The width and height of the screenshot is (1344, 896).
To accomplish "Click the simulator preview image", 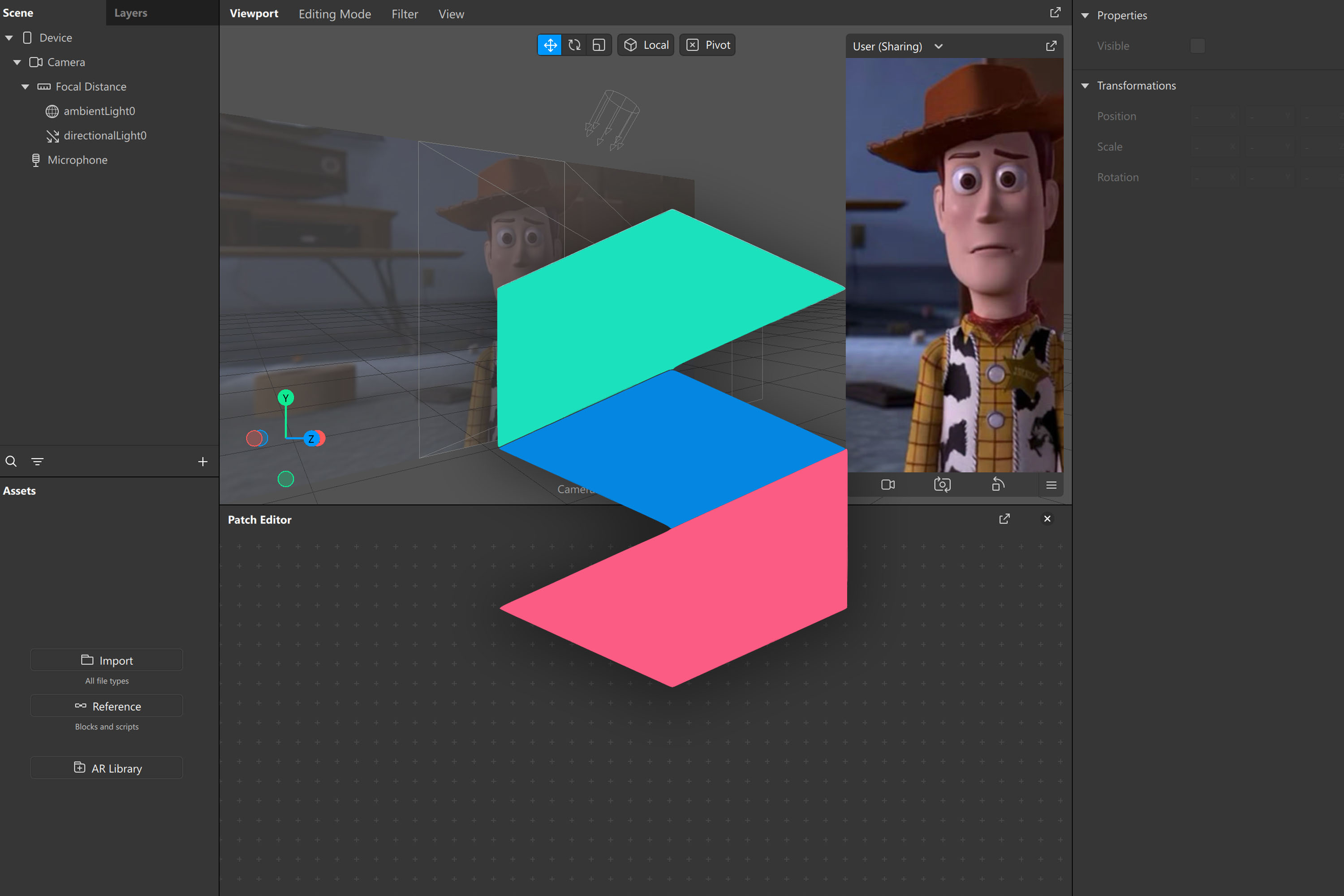I will 954,265.
